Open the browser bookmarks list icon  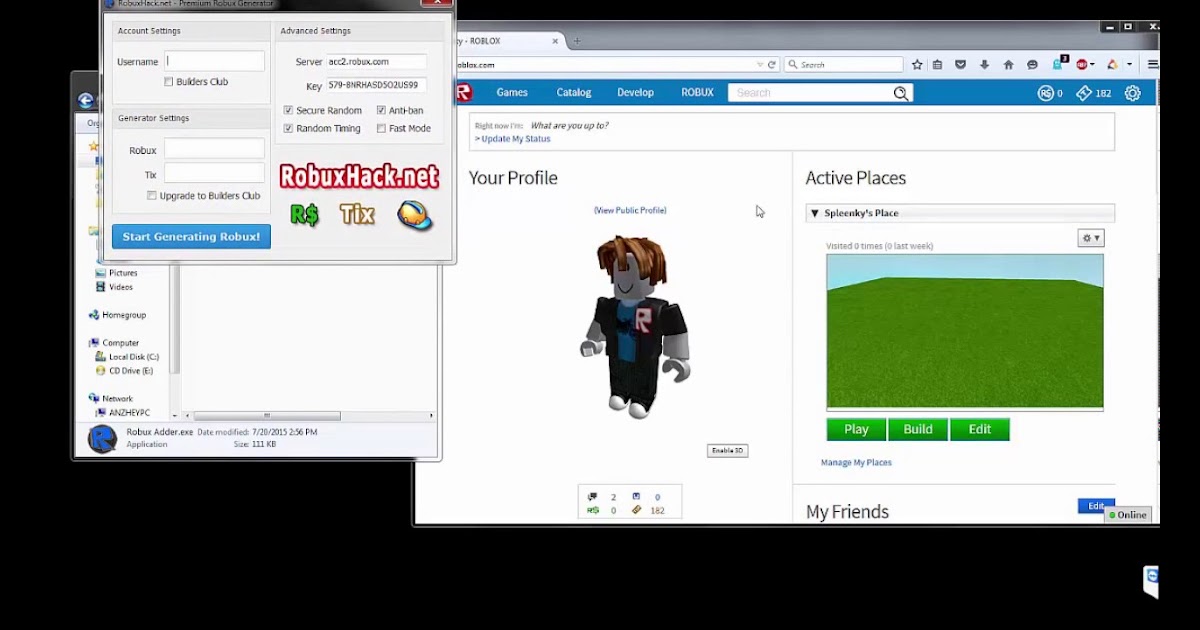click(x=937, y=64)
